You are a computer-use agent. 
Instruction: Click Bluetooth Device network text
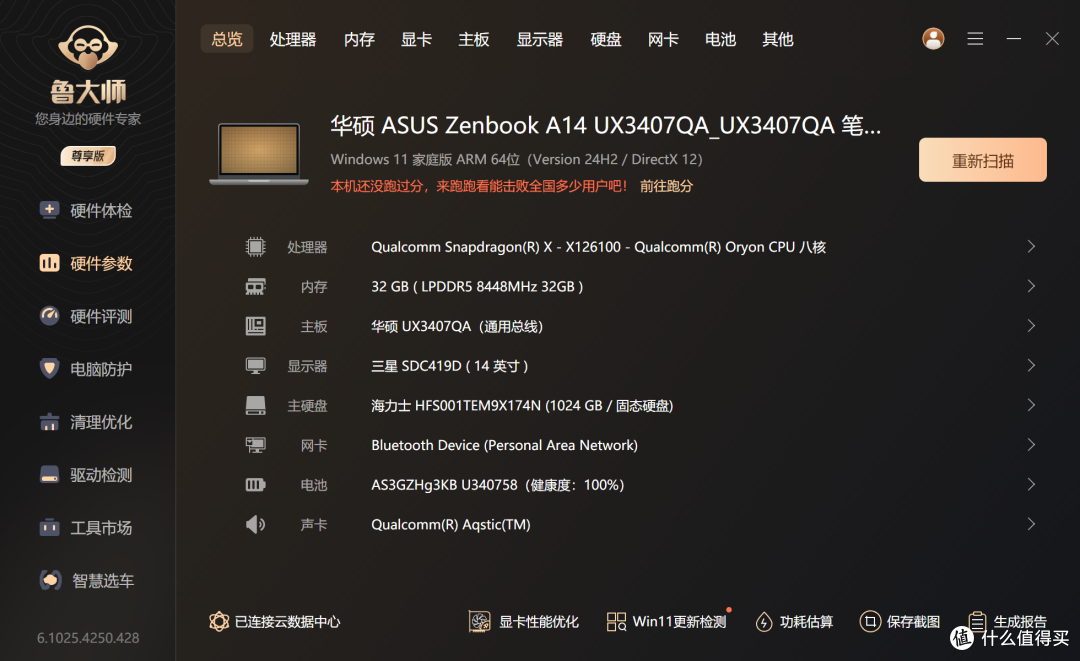coord(504,445)
